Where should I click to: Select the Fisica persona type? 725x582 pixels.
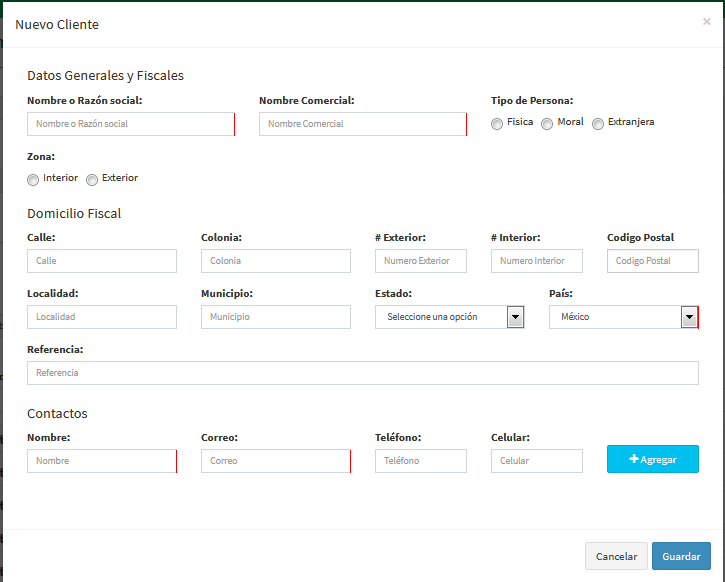pyautogui.click(x=497, y=124)
